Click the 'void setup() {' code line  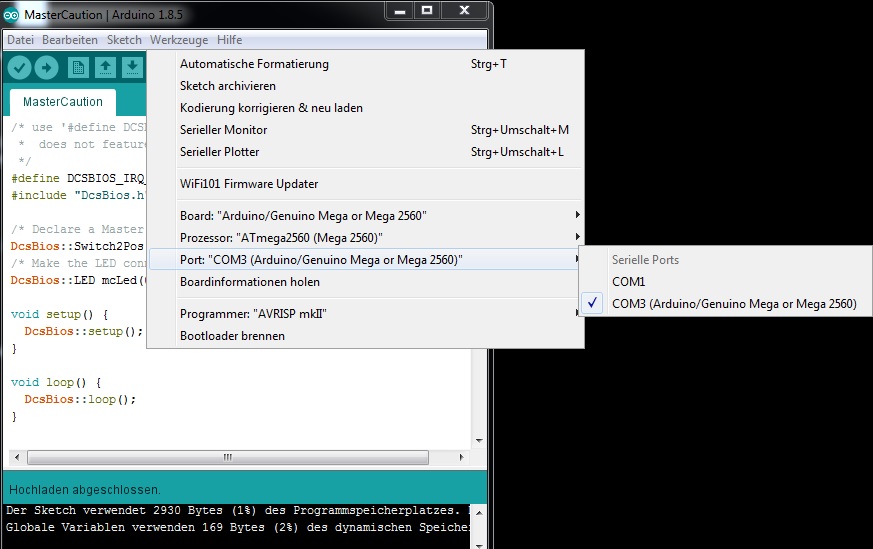[59, 314]
